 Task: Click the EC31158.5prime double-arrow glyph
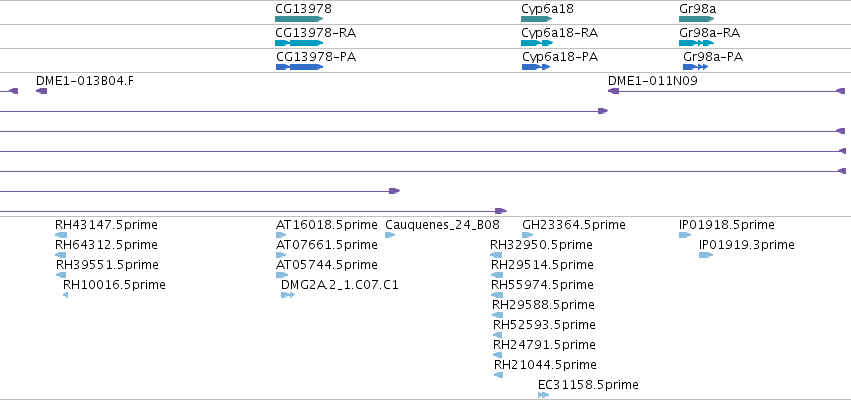pyautogui.click(x=544, y=395)
